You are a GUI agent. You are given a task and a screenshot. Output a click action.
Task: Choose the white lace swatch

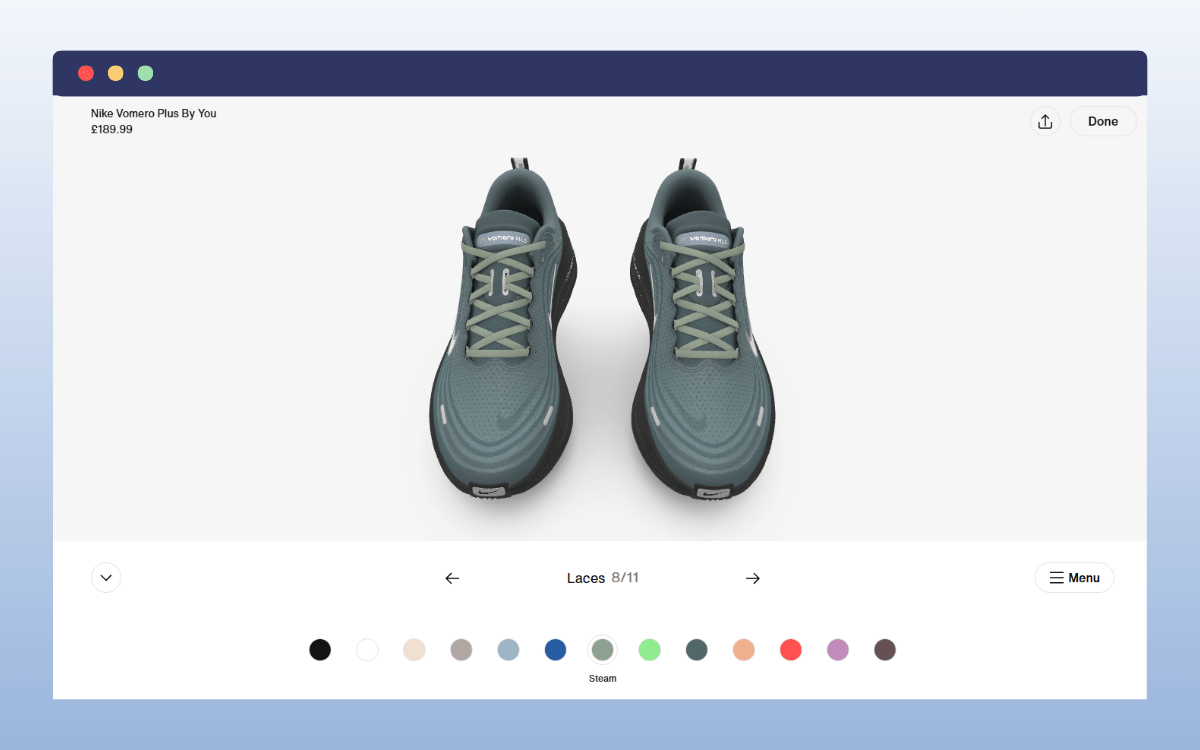click(x=367, y=649)
